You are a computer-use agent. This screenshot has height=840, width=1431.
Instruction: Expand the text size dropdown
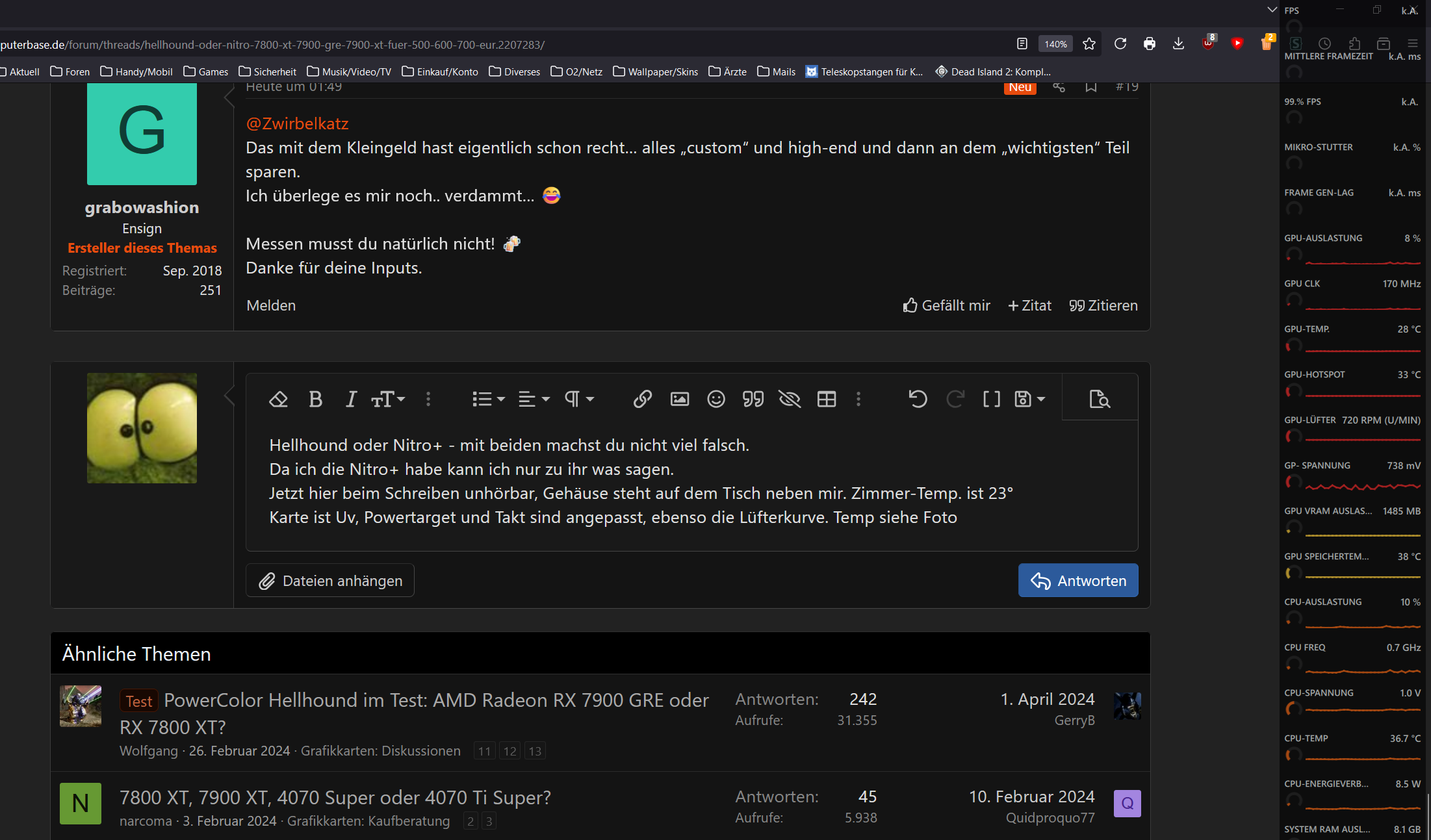tap(388, 399)
